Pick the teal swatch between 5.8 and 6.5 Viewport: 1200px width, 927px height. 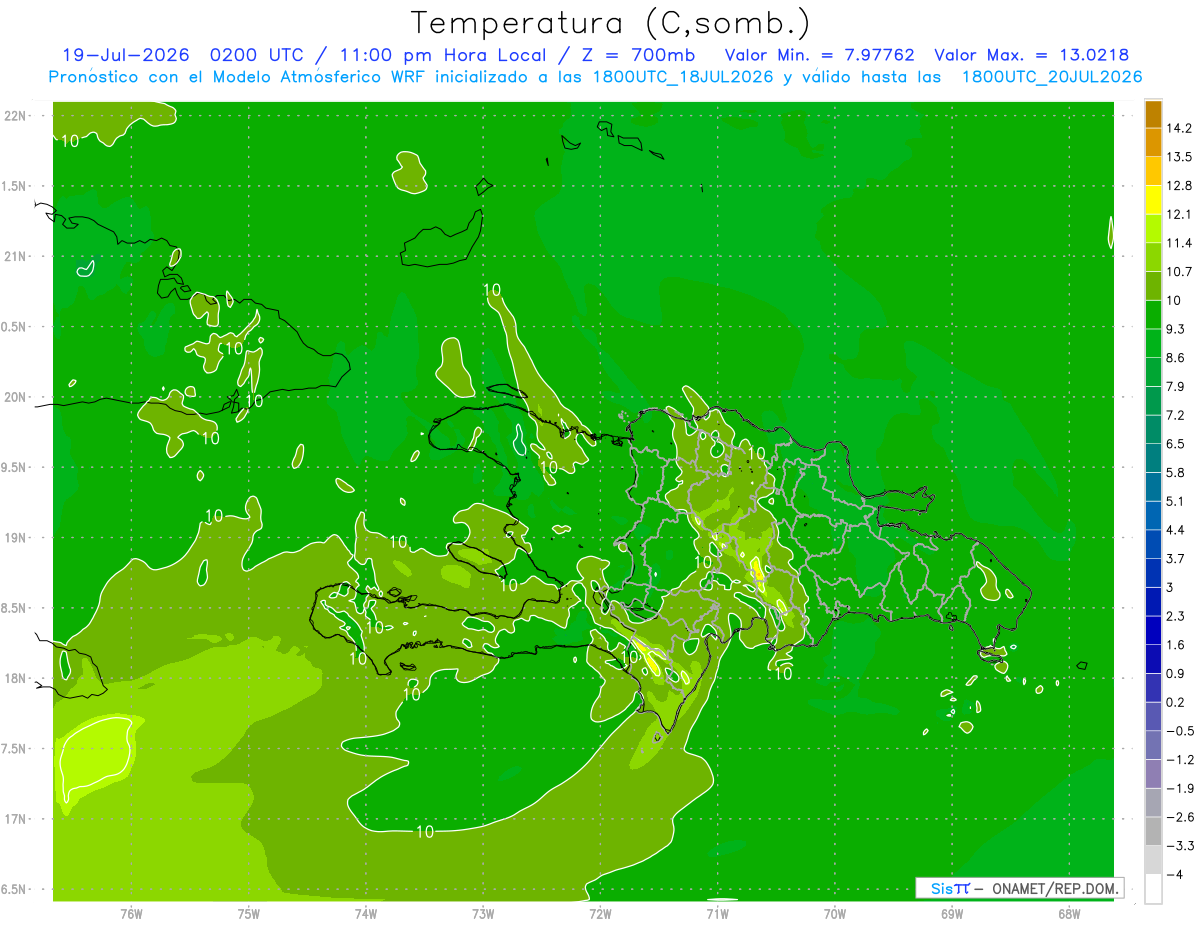click(x=1153, y=459)
